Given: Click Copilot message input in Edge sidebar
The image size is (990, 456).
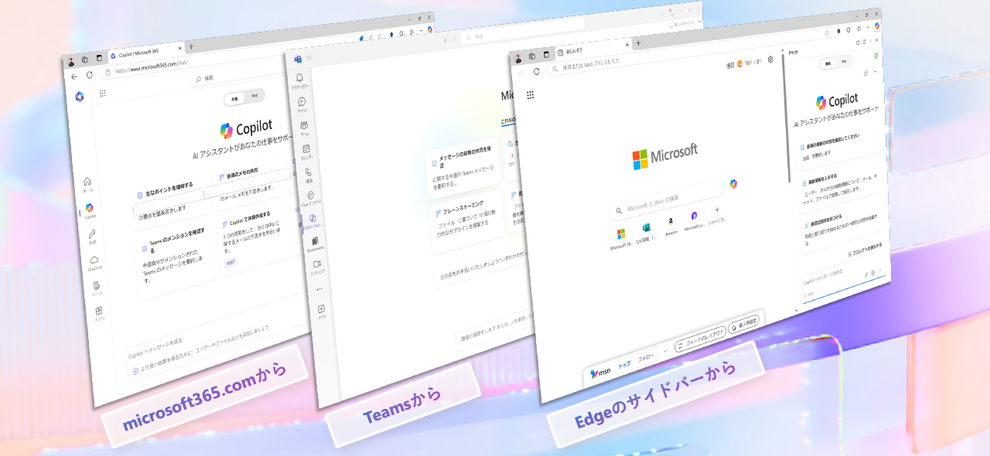Looking at the screenshot, I should (x=843, y=276).
